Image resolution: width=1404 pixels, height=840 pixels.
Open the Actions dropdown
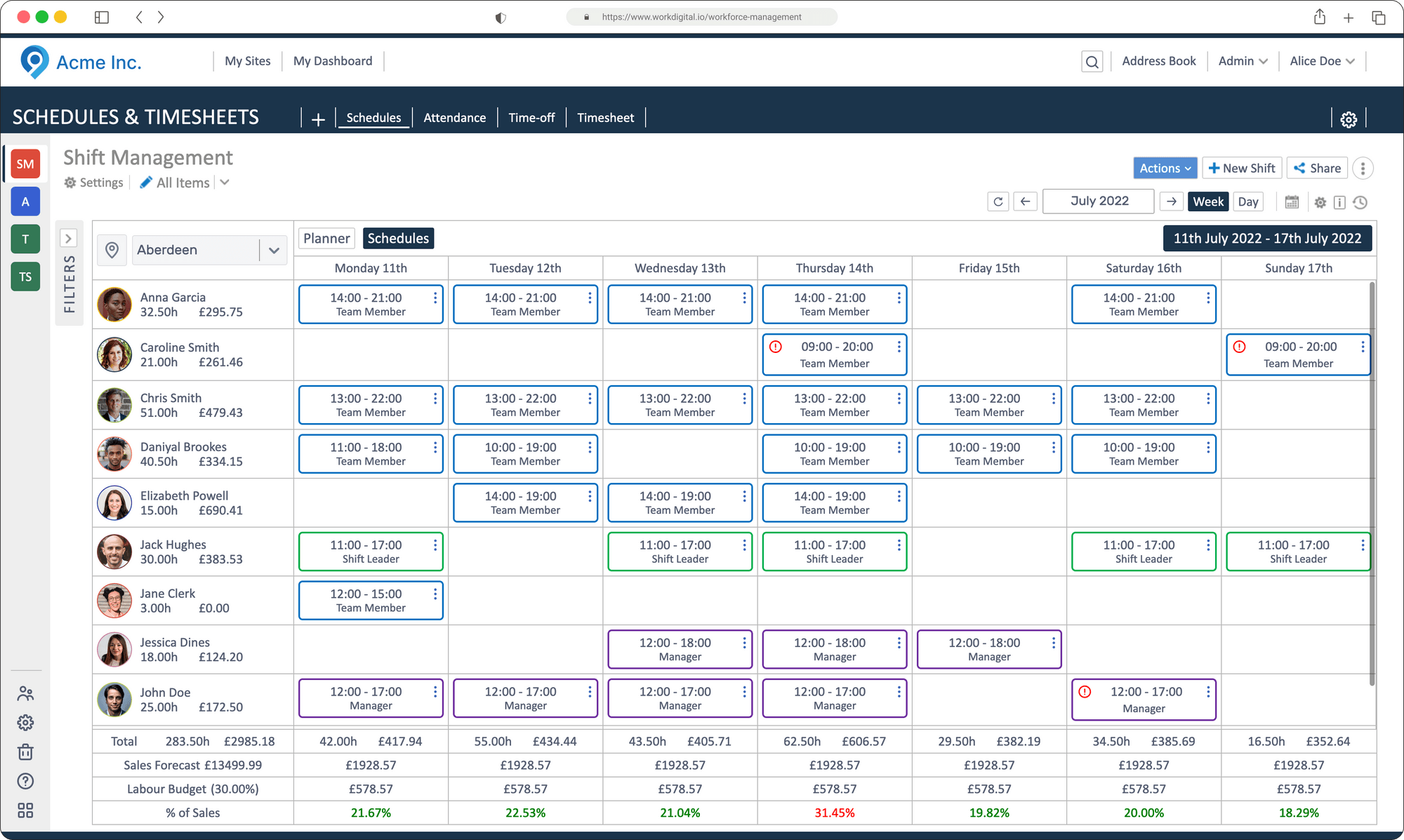pyautogui.click(x=1165, y=168)
